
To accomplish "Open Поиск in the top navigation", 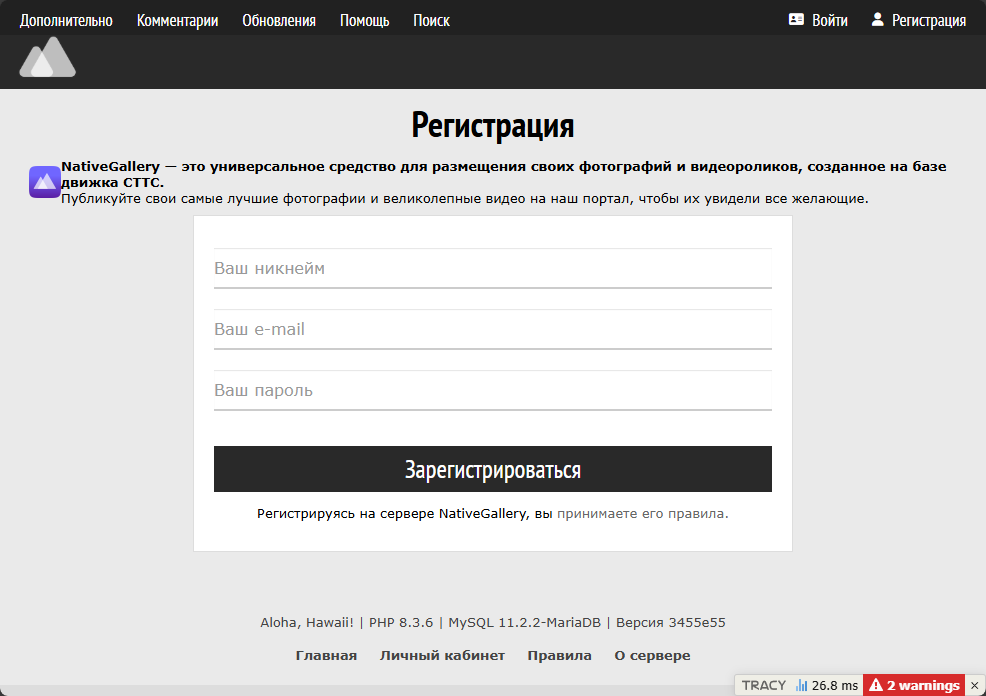I will click(431, 20).
